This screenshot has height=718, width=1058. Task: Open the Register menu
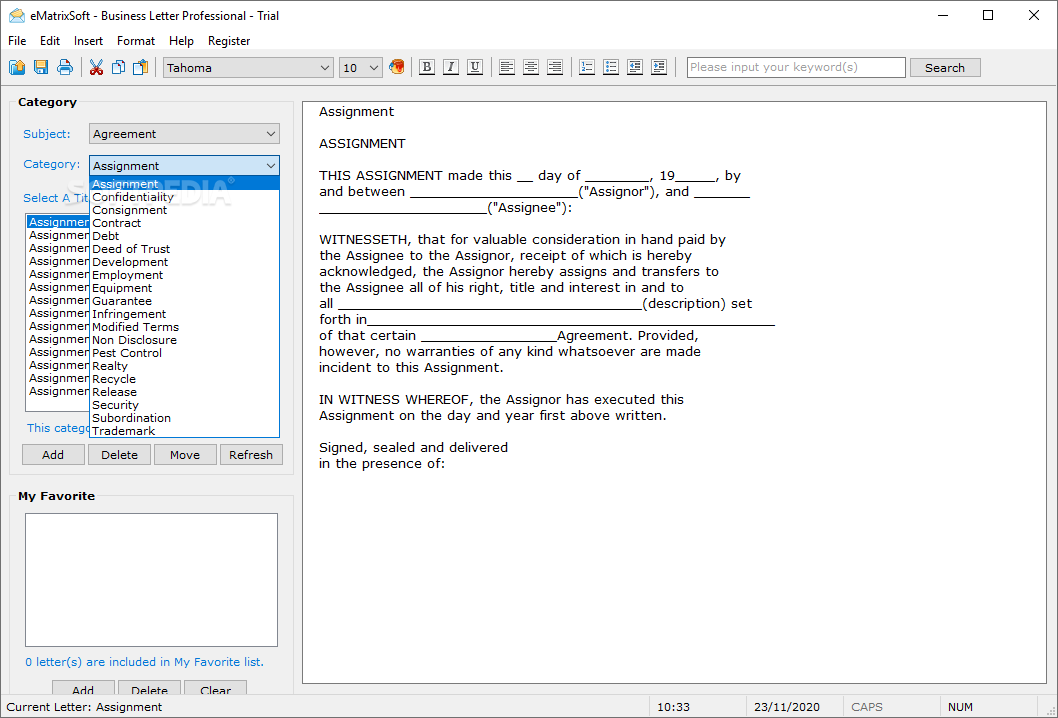229,41
